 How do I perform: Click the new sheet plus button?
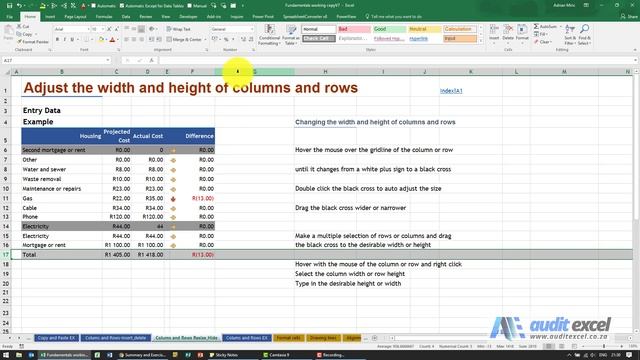coord(374,338)
